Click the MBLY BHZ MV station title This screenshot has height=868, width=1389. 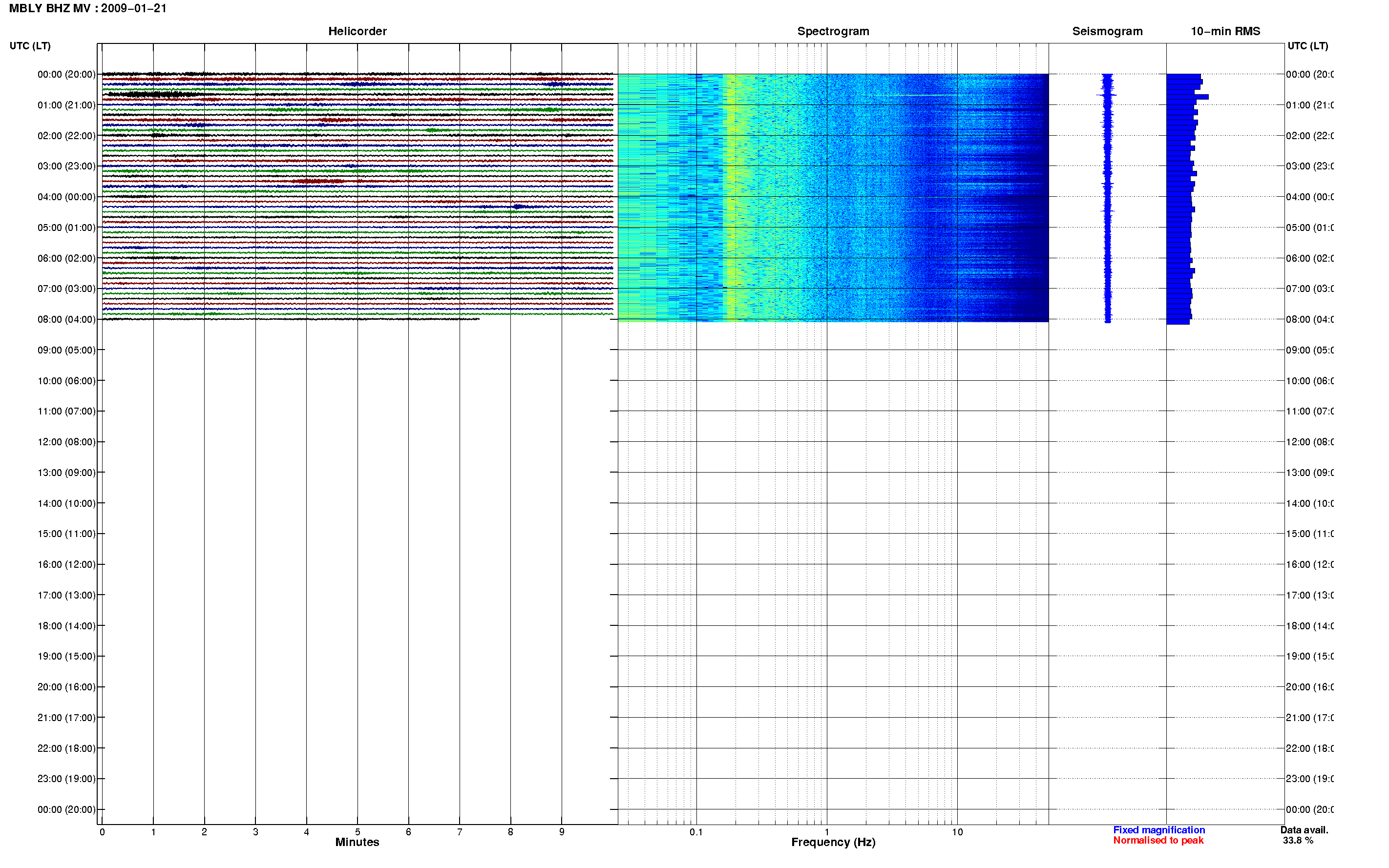pos(49,9)
